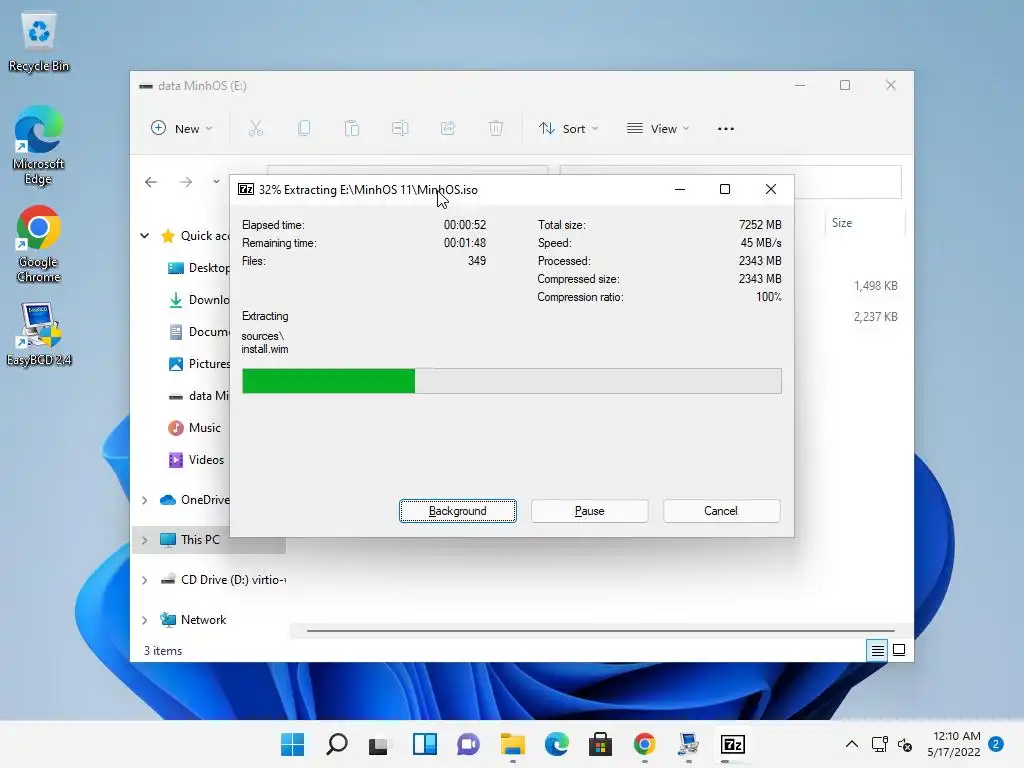Open Recycle Bin desktop icon
Screen dimensions: 1024x768
pos(39,42)
